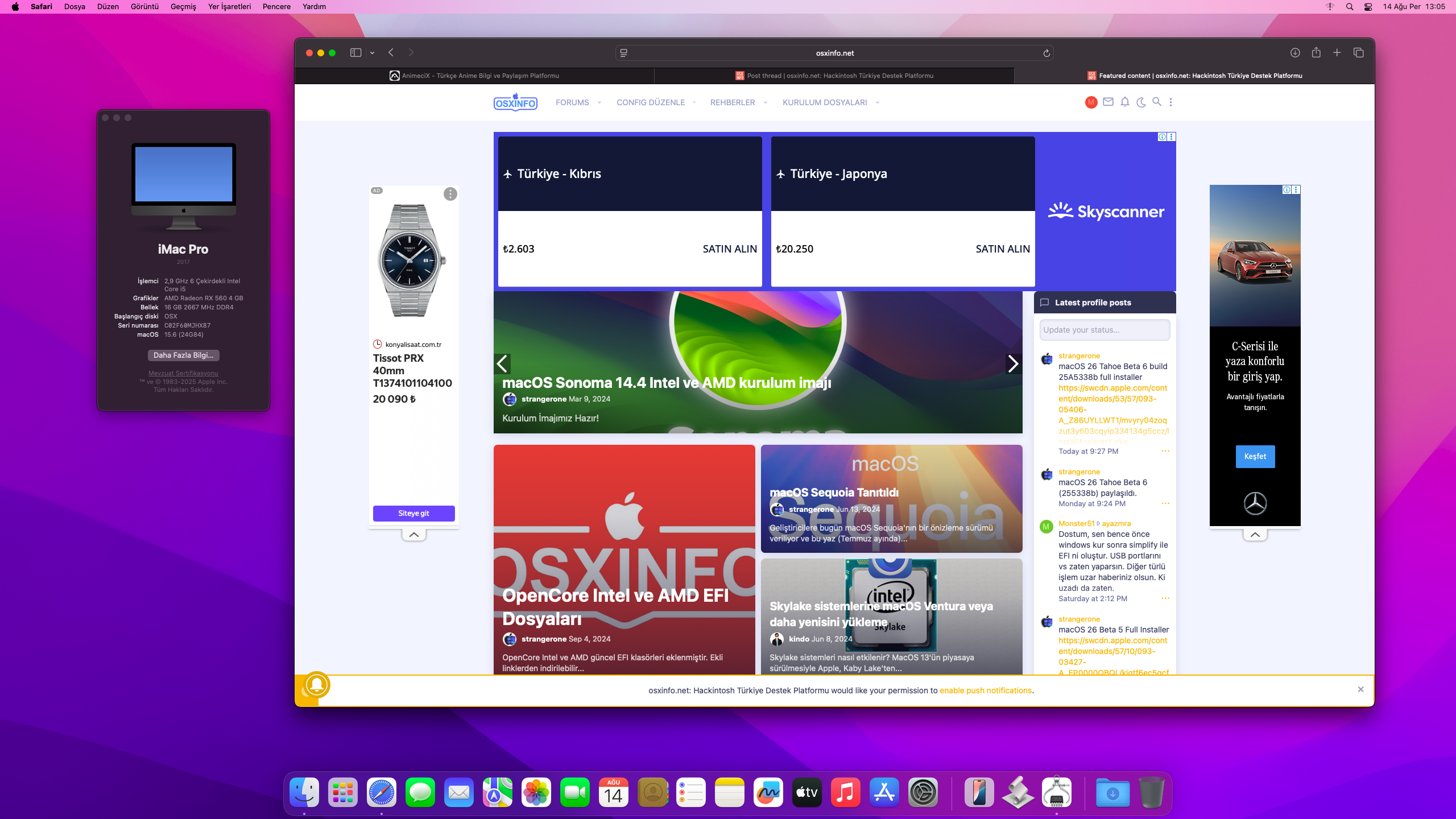
Task: Open Photos from the Dock
Action: [536, 792]
